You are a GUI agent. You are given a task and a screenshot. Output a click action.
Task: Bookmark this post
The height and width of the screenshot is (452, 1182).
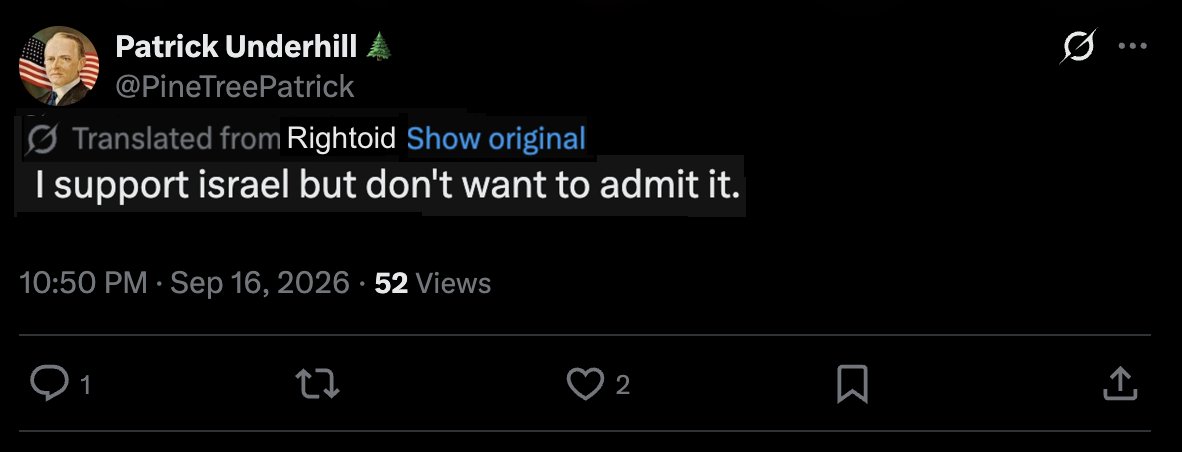(x=853, y=383)
